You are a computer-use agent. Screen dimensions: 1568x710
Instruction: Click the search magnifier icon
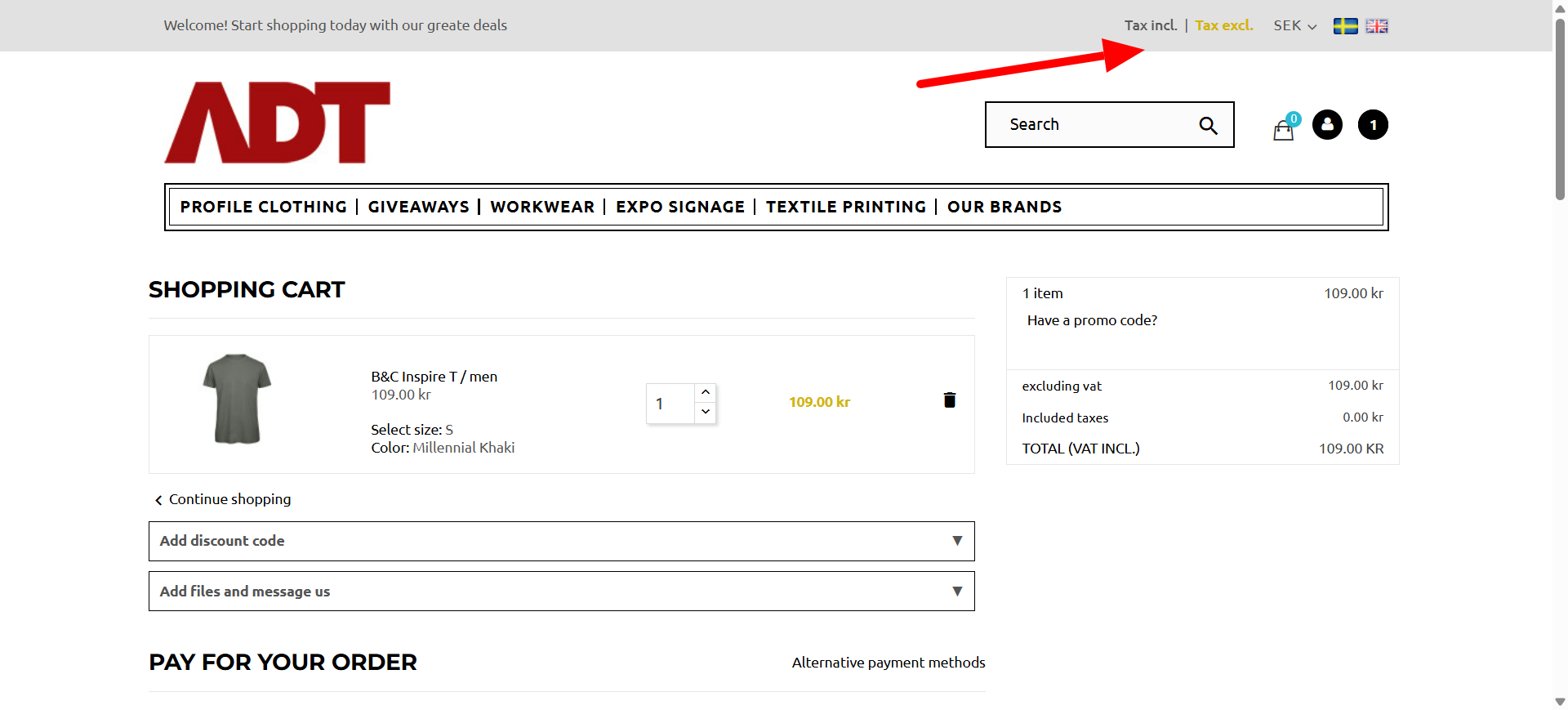coord(1208,125)
